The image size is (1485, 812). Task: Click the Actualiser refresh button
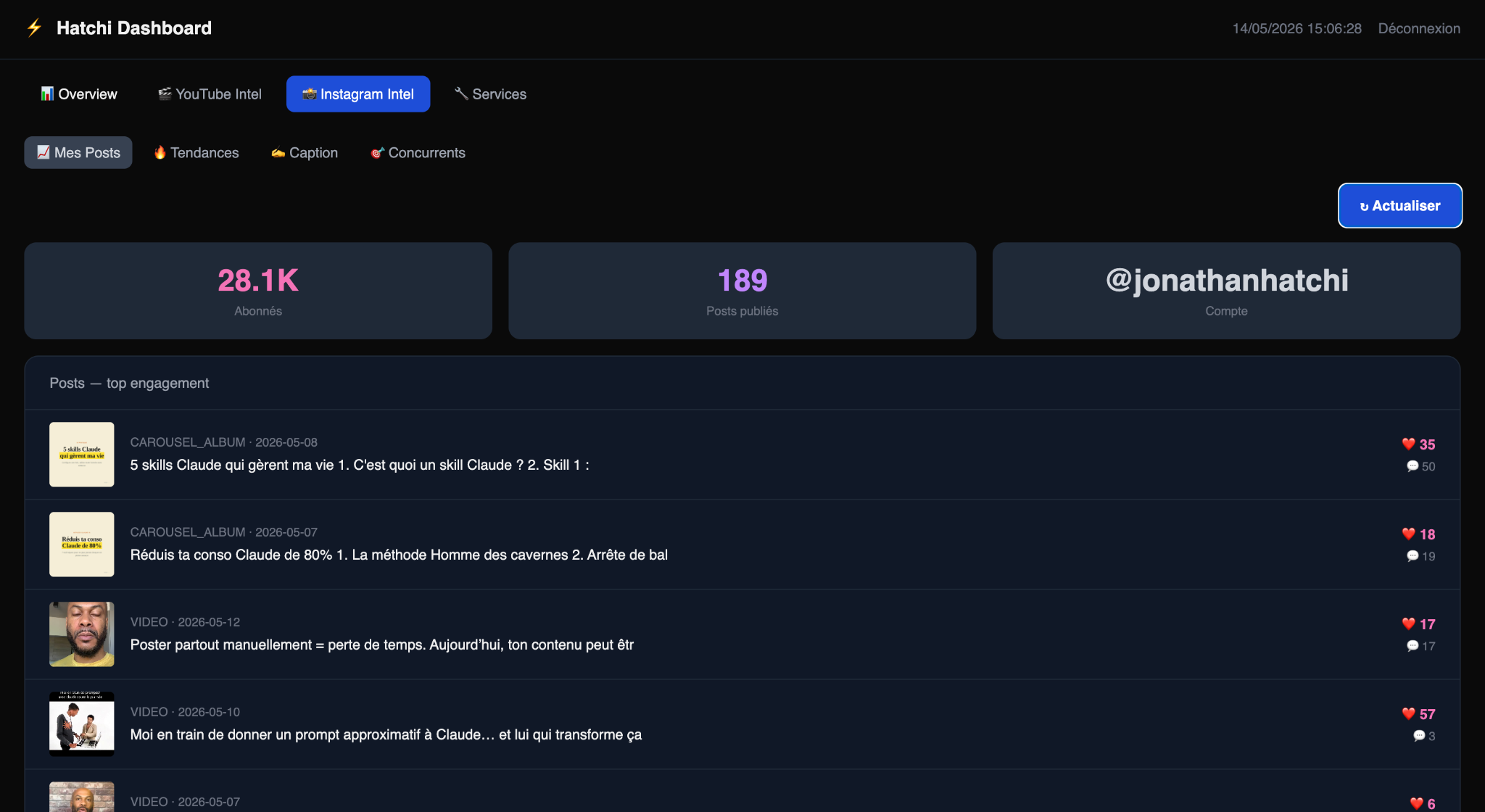[1400, 206]
